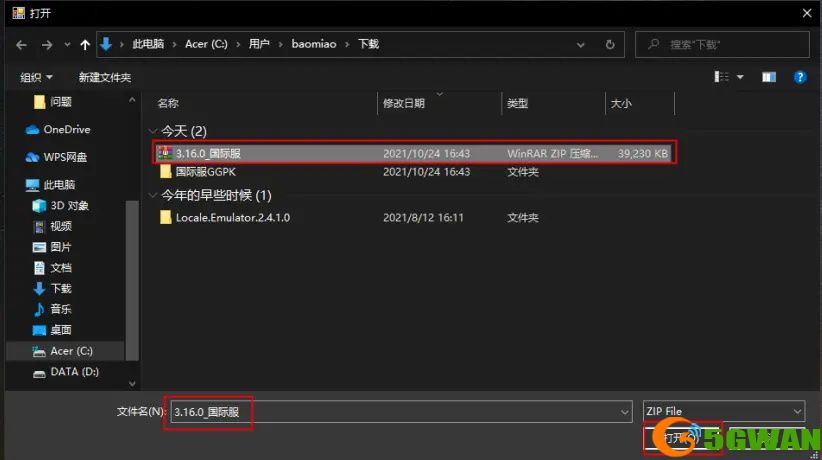Click the 打开 button
Screen dimensions: 822x460
click(683, 437)
